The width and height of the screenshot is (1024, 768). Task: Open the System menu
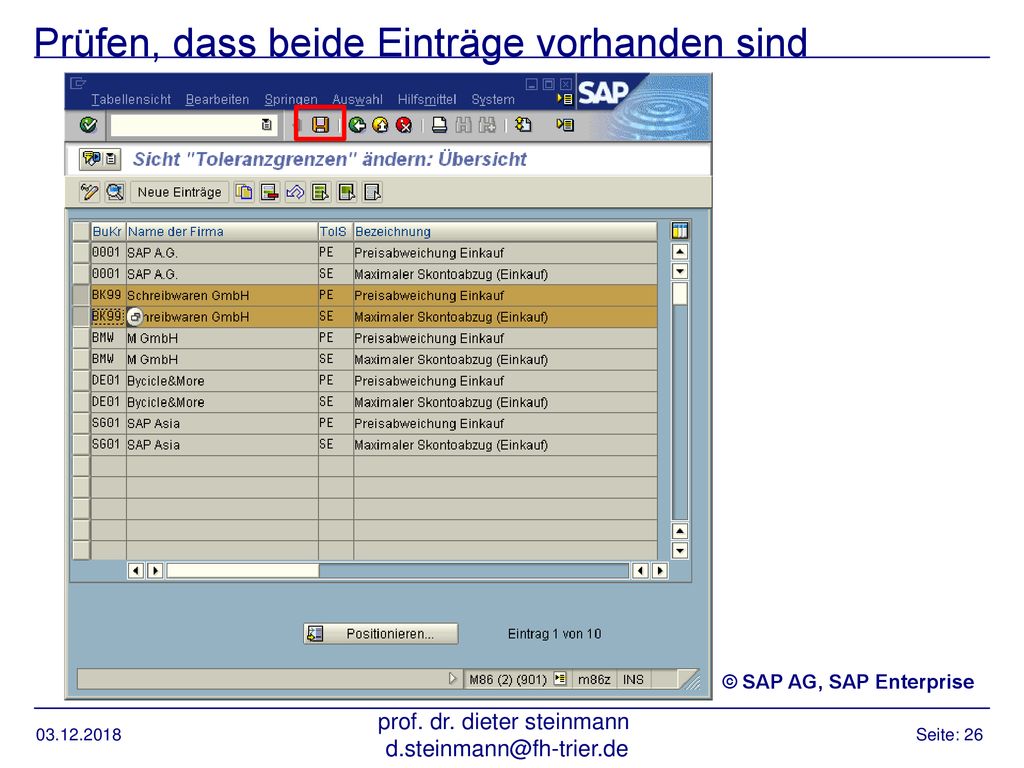tap(493, 99)
